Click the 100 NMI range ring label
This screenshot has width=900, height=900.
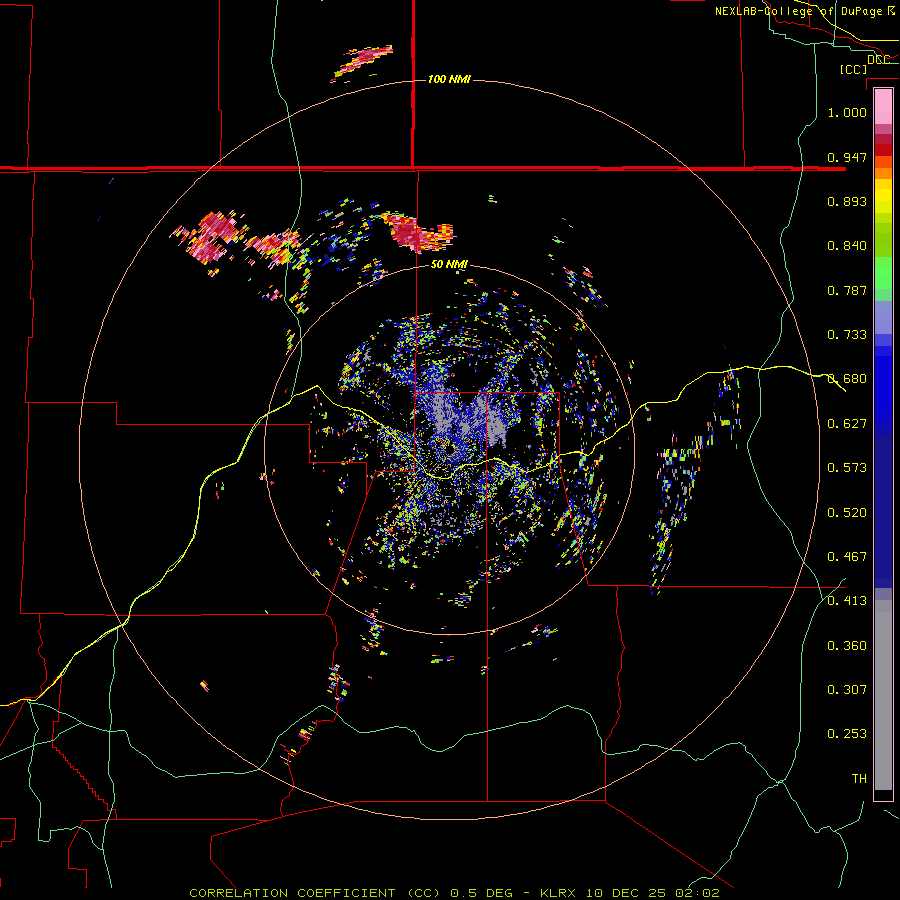pos(449,79)
